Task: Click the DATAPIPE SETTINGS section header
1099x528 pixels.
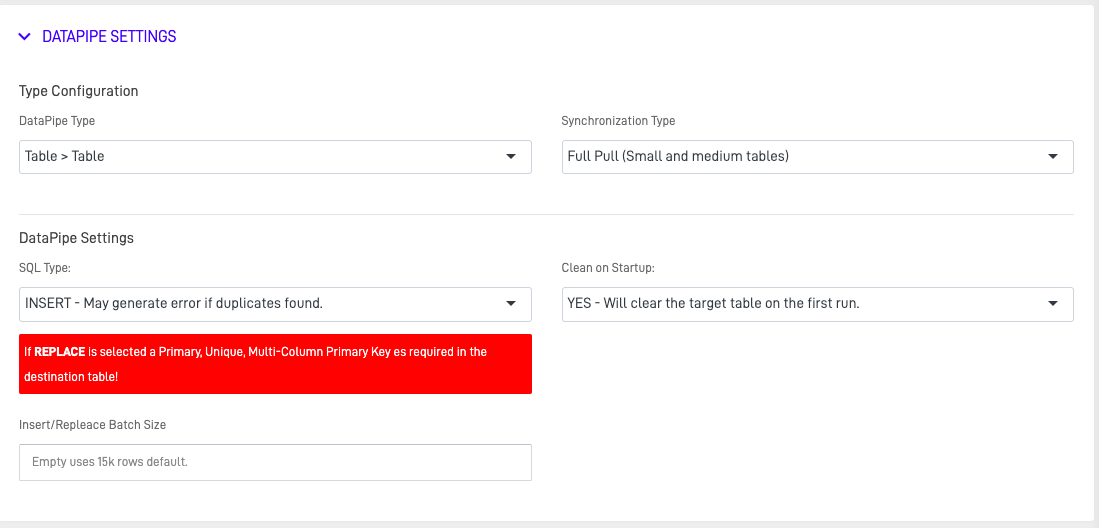Action: tap(109, 37)
